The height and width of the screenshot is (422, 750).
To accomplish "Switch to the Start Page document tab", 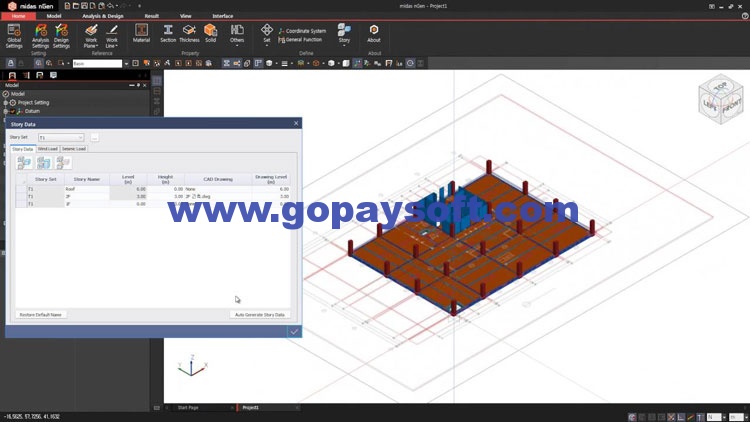I will pos(188,408).
